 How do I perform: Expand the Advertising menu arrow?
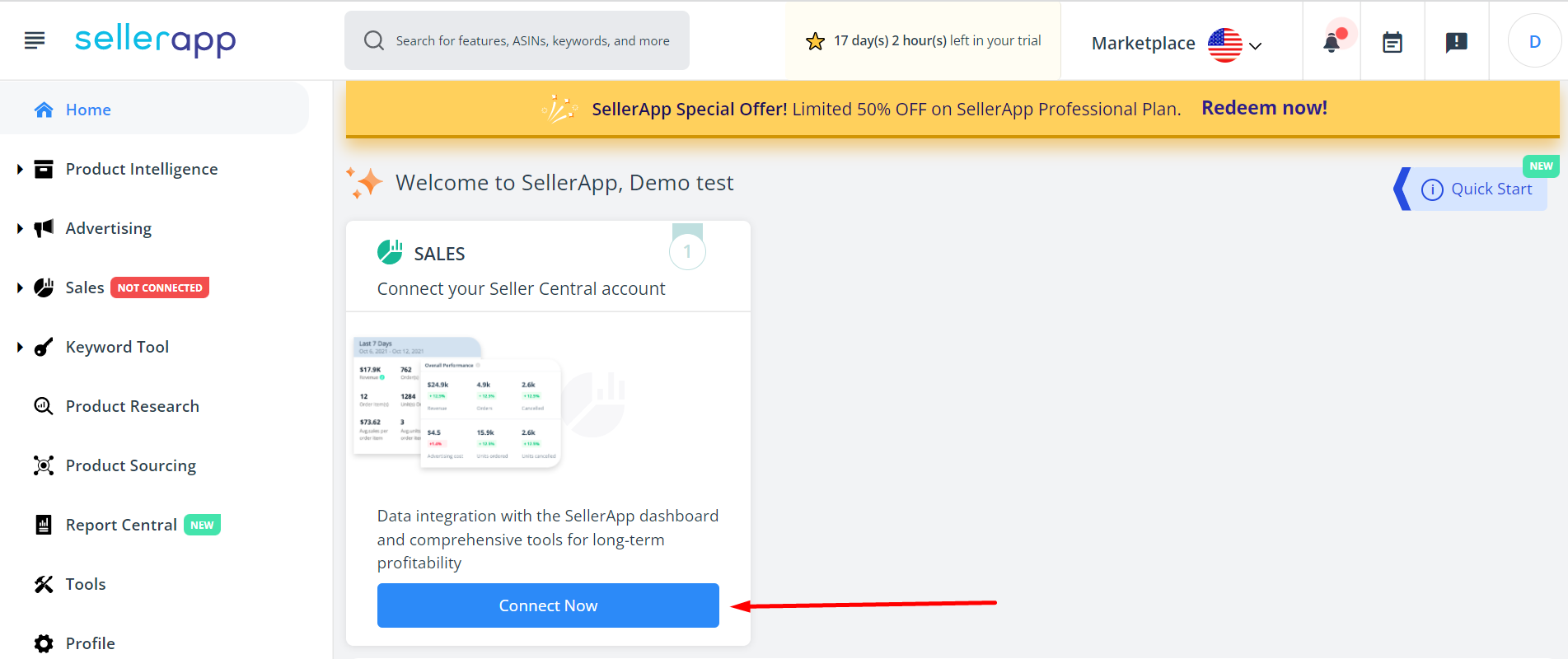click(20, 228)
